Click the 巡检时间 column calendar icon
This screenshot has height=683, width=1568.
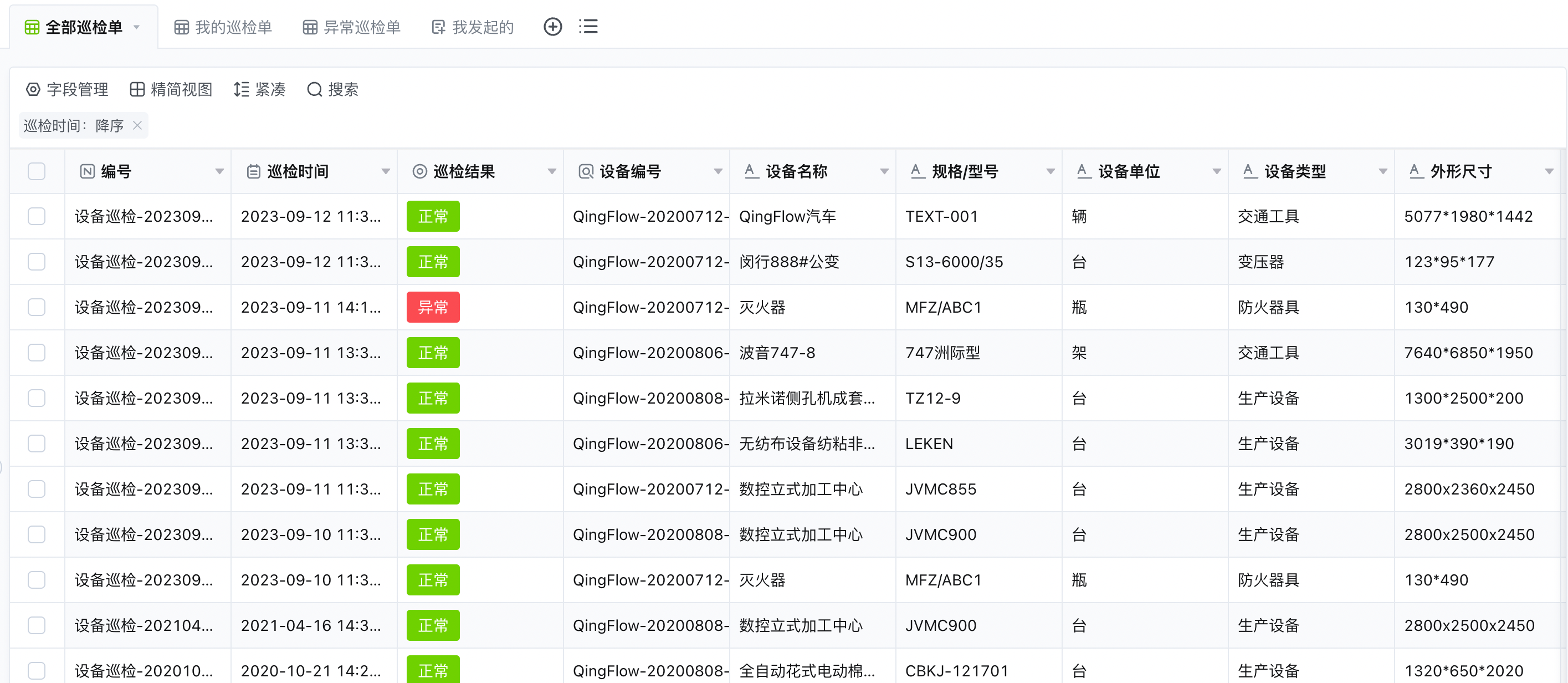point(253,172)
